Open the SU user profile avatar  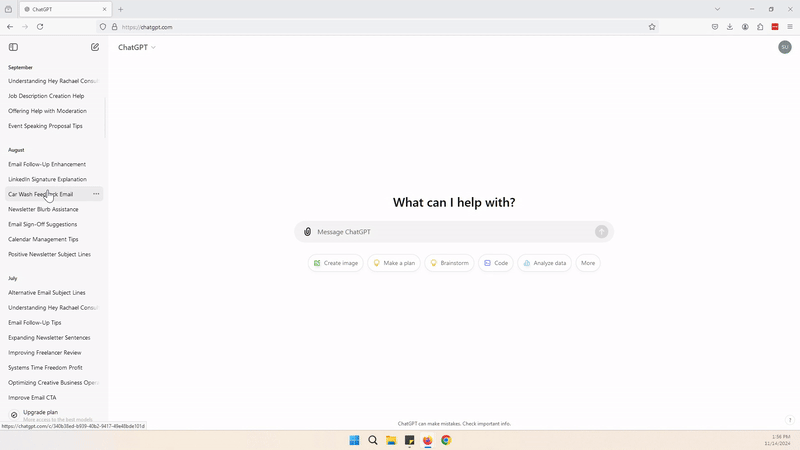785,47
